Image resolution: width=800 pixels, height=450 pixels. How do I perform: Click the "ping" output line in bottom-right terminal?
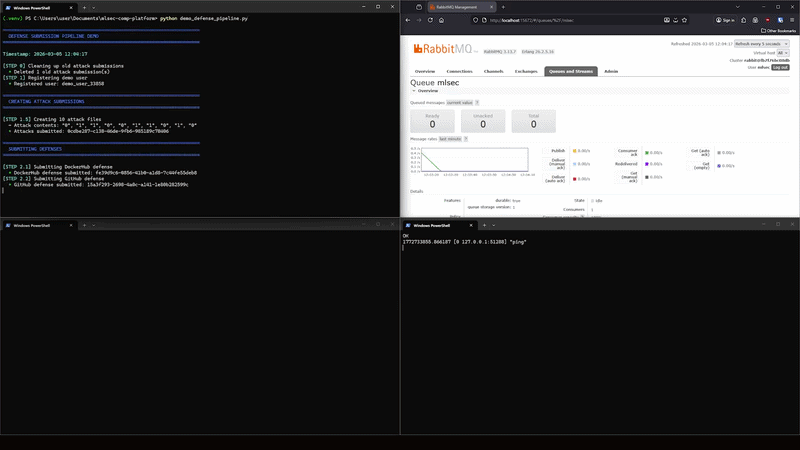pyautogui.click(x=464, y=242)
